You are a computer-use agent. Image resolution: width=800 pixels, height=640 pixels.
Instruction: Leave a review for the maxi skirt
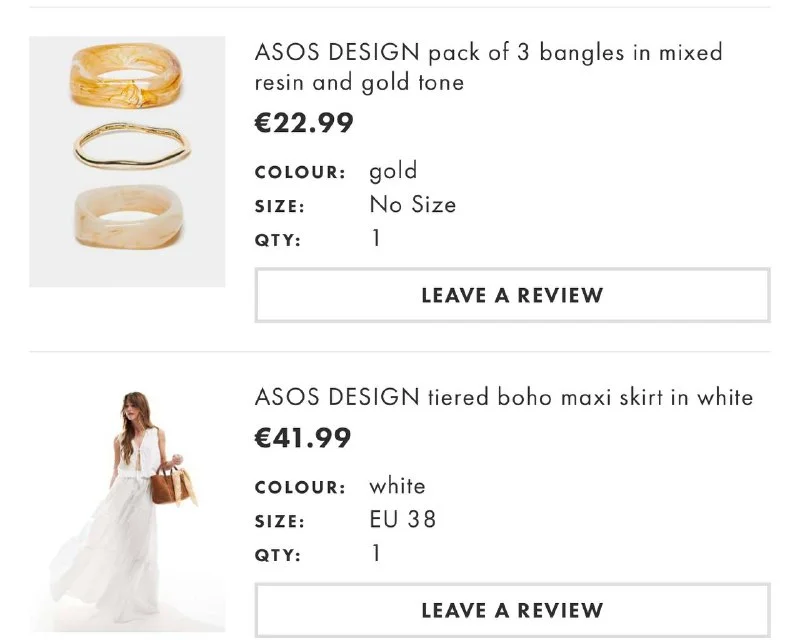click(x=512, y=610)
